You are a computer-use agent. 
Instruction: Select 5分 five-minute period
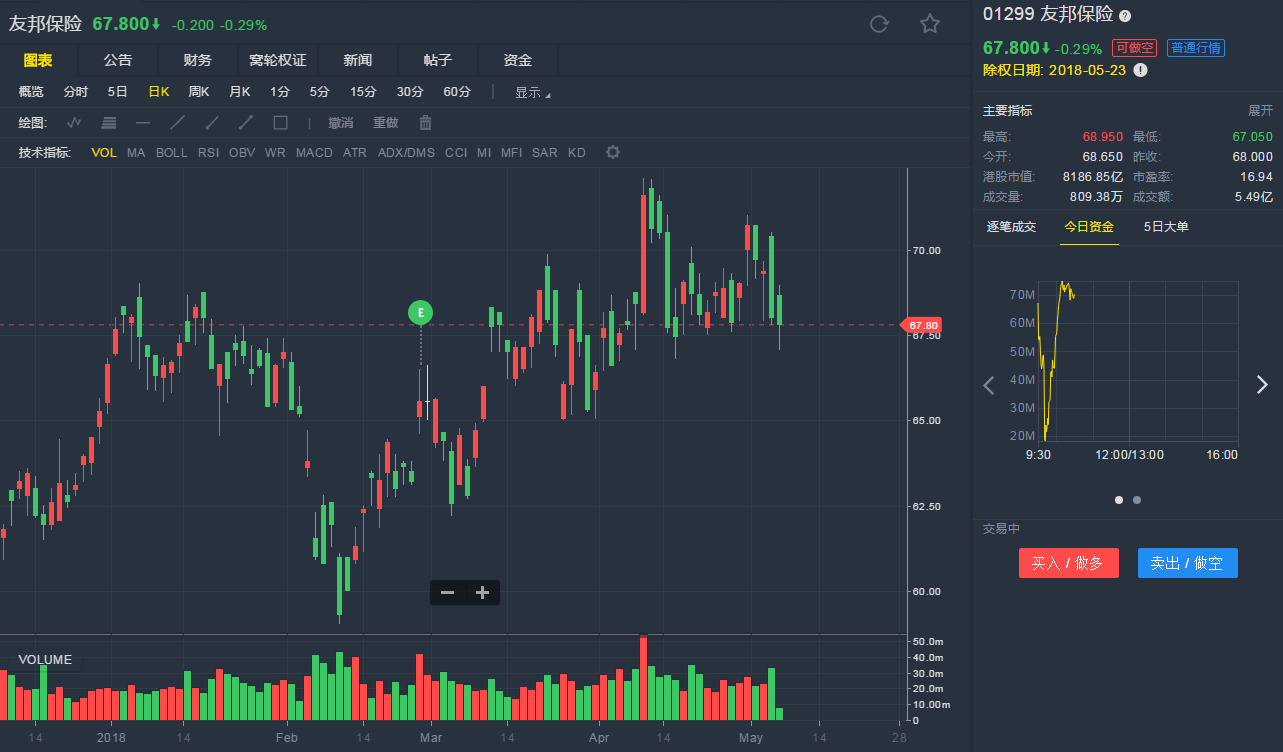point(319,92)
